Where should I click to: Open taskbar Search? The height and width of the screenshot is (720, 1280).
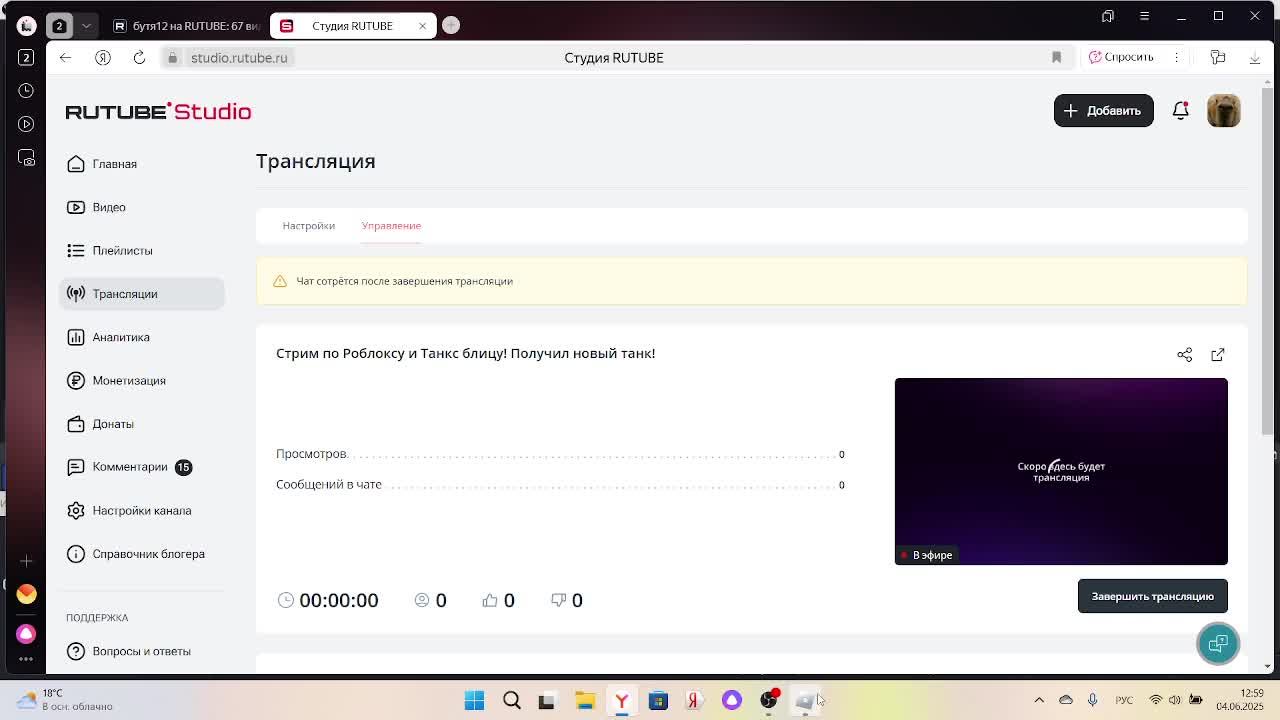coord(512,701)
